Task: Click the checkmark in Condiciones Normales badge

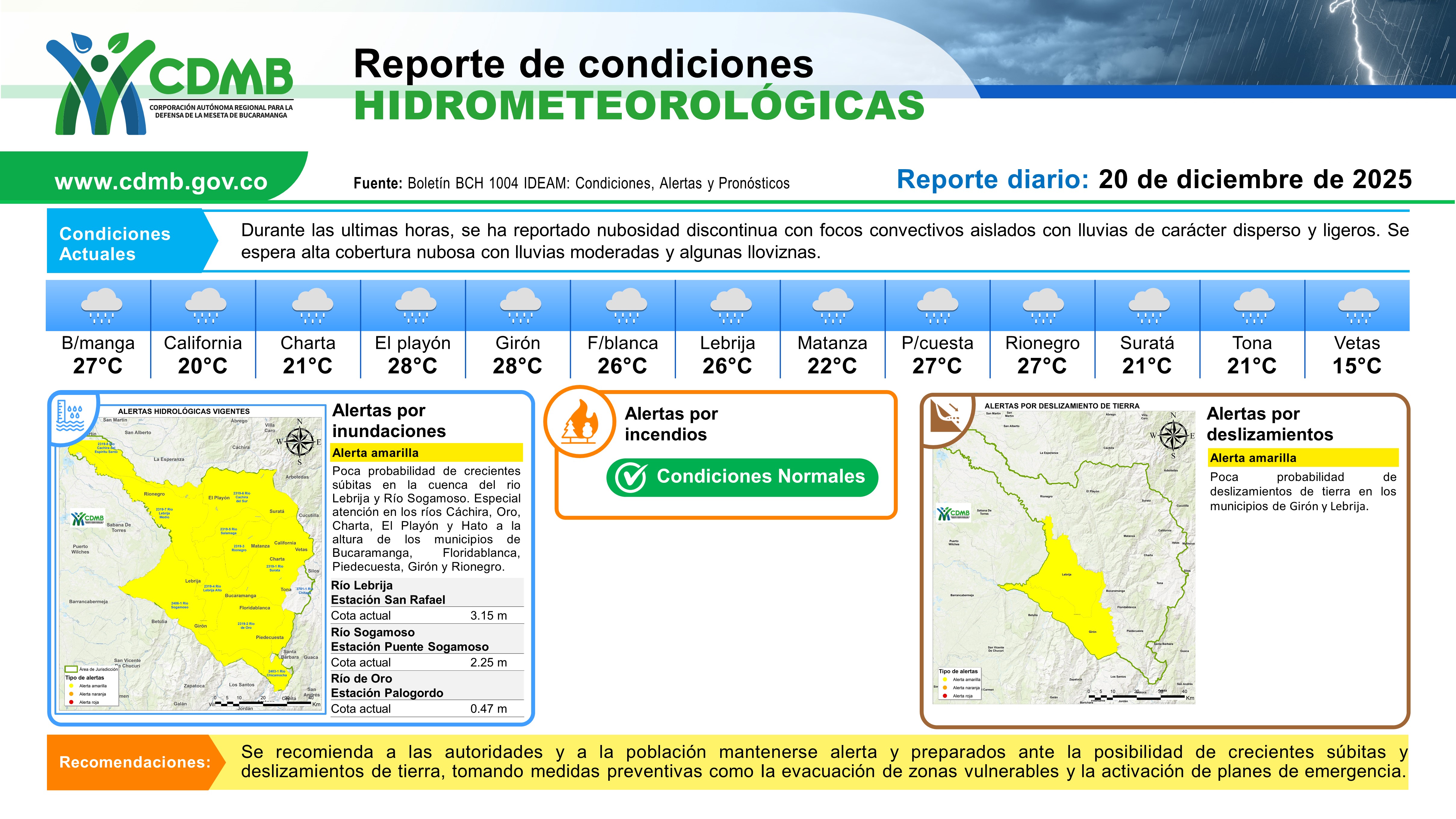Action: coord(630,478)
